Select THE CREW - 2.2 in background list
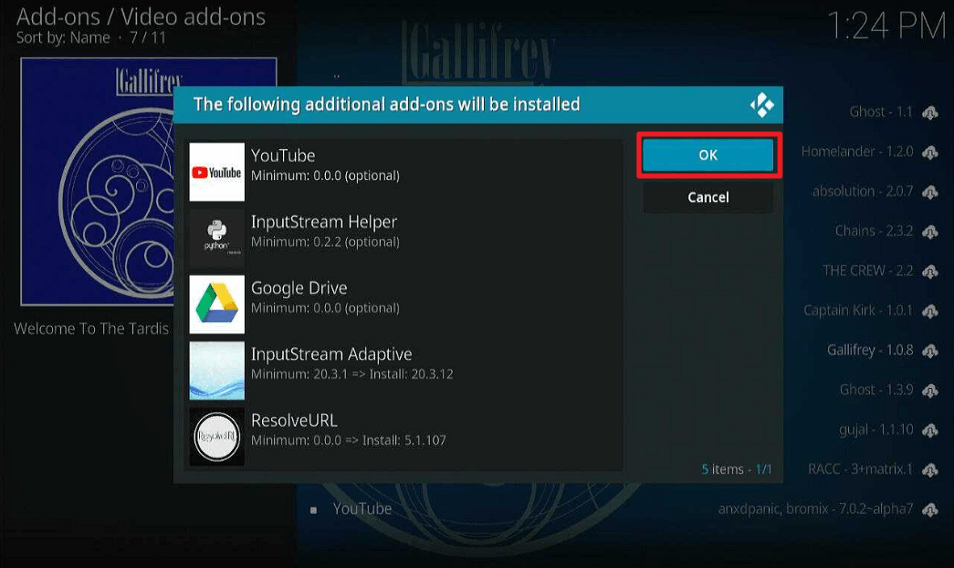The image size is (954, 568). [868, 271]
